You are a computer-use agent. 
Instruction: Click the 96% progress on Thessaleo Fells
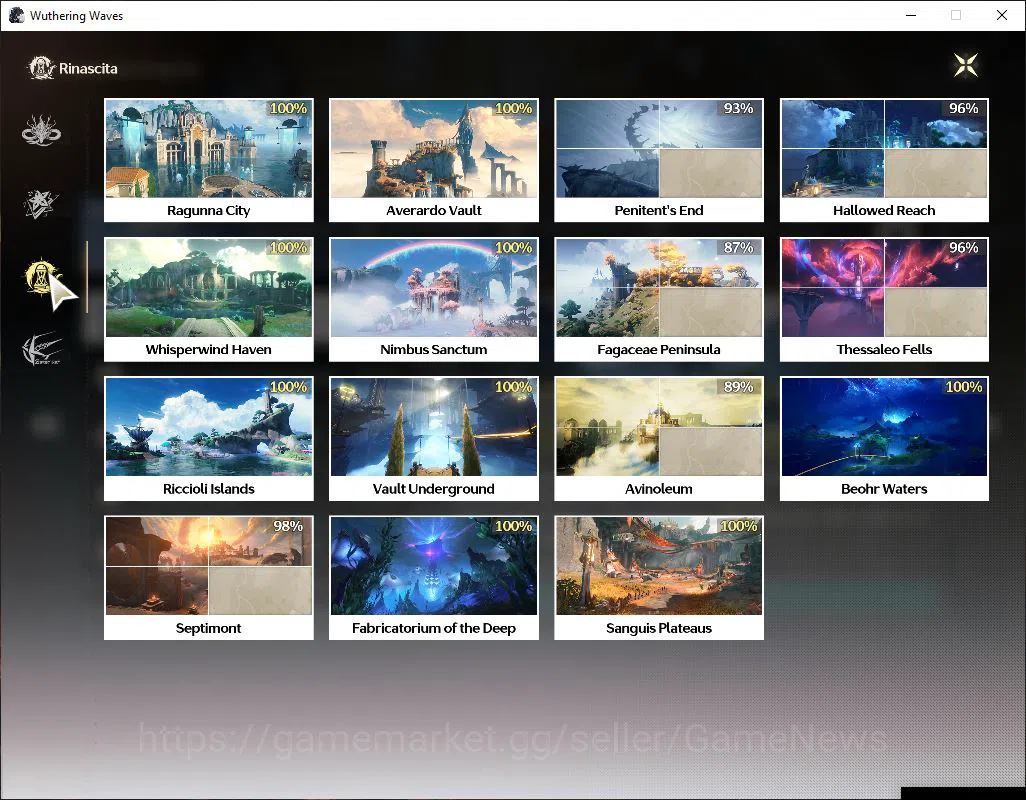[963, 248]
